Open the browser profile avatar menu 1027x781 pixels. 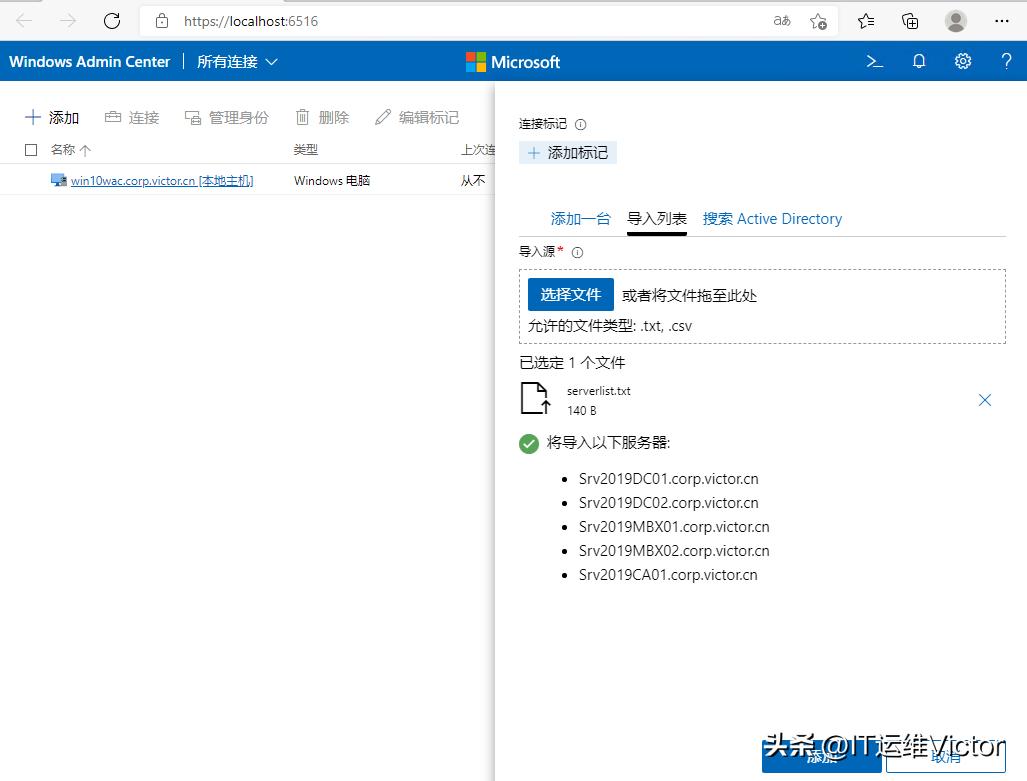pyautogui.click(x=955, y=20)
